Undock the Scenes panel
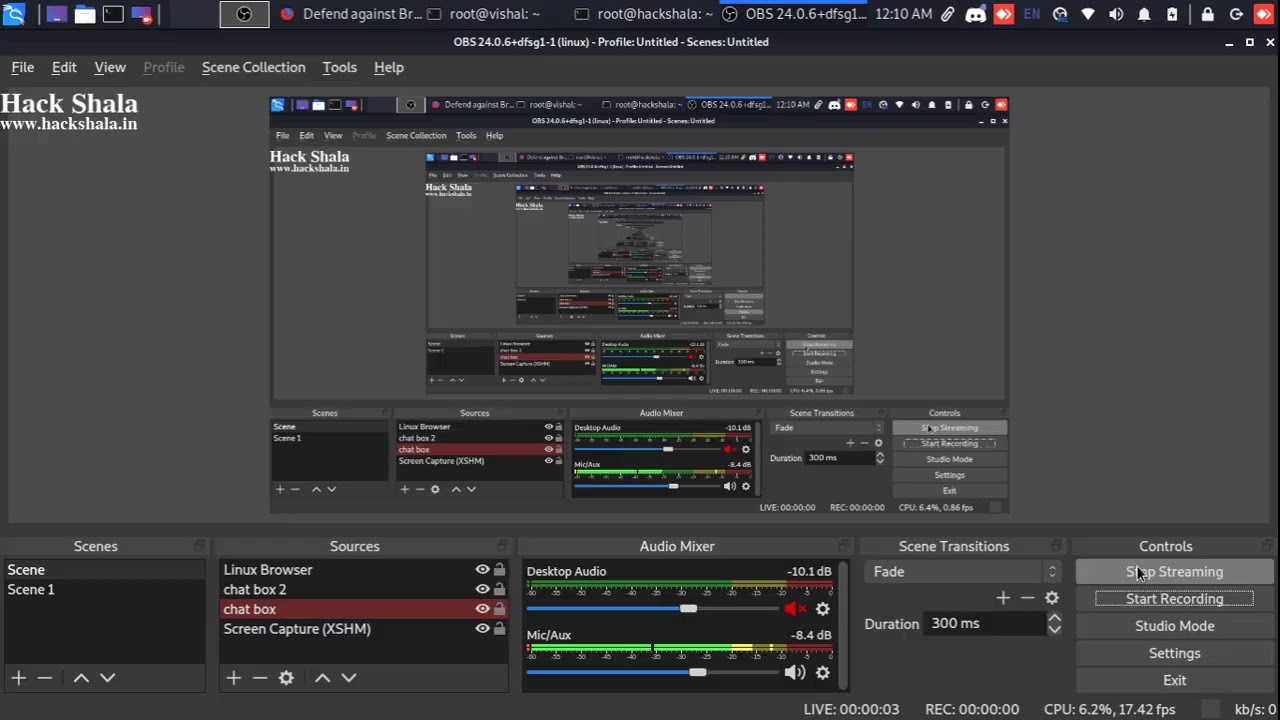1280x720 pixels. (199, 546)
